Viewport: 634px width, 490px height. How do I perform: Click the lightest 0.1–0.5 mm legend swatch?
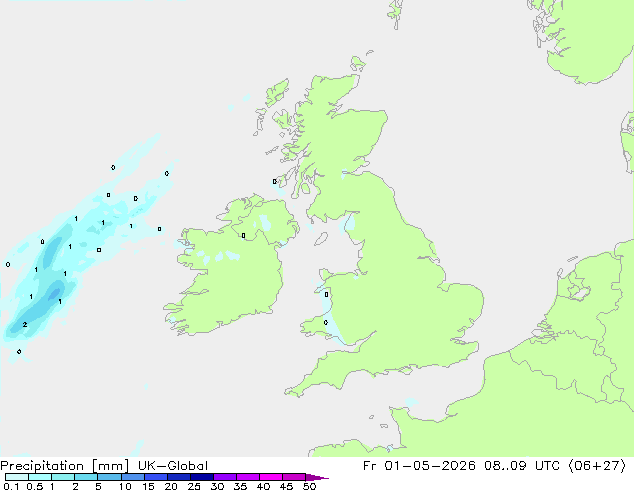coord(17,477)
